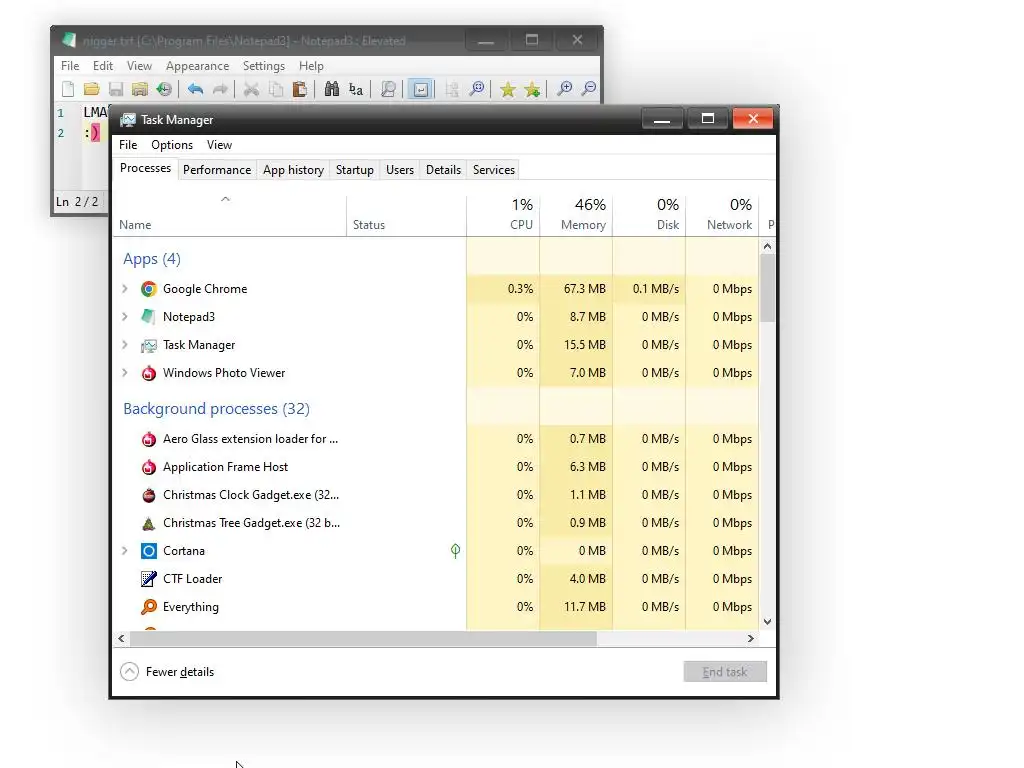Click the Favorites star icon in Notepad3

[x=507, y=89]
